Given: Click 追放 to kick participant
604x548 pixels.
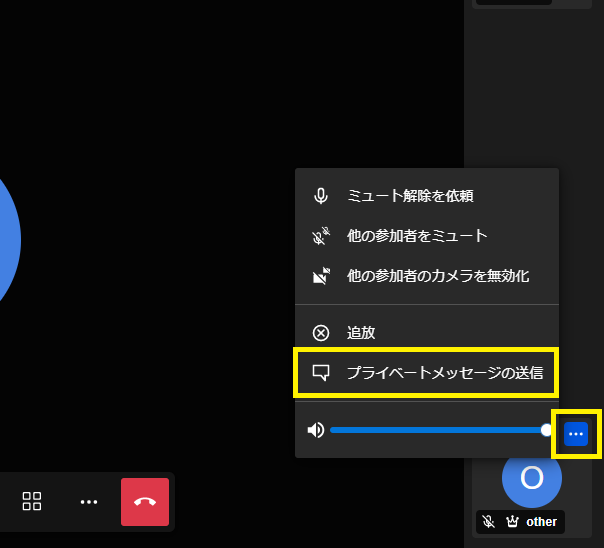Looking at the screenshot, I should pos(427,332).
